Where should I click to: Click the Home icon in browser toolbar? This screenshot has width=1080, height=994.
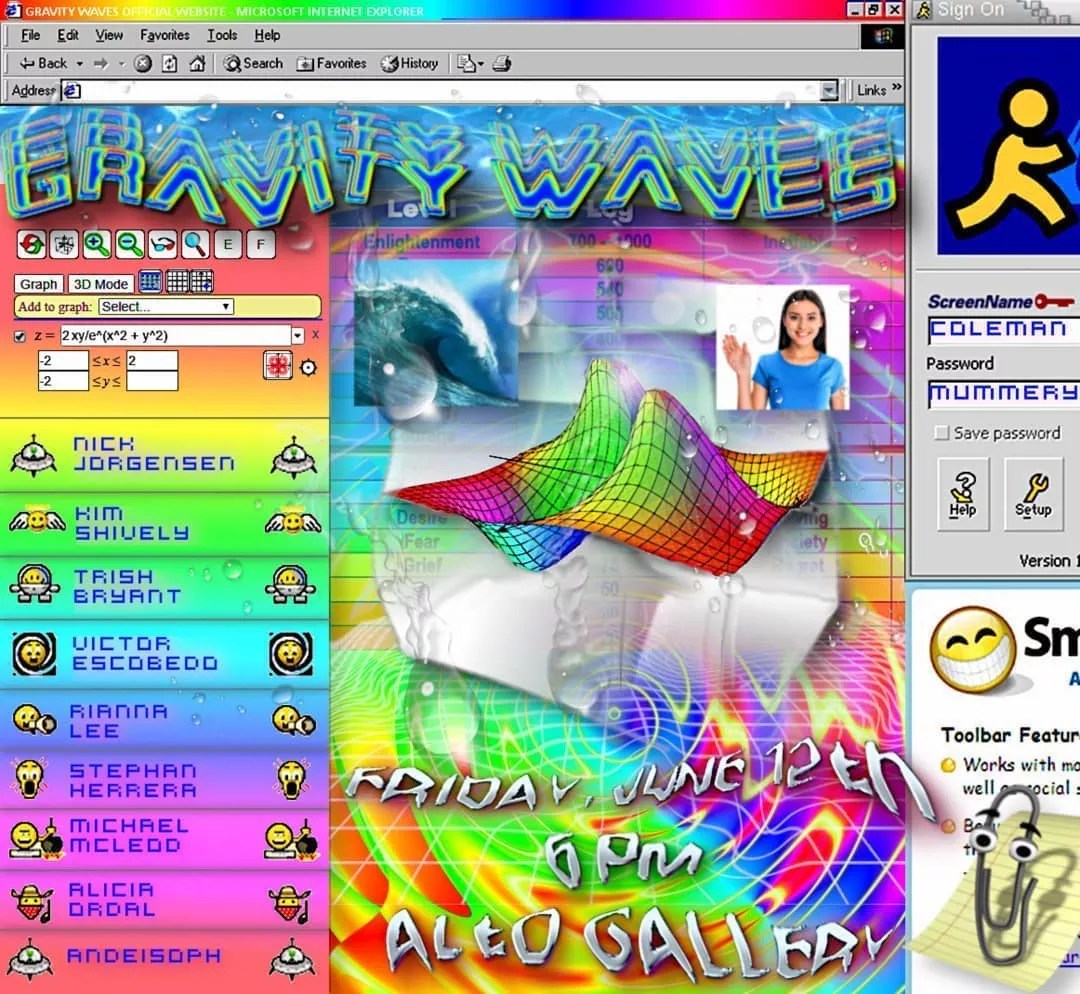point(197,63)
